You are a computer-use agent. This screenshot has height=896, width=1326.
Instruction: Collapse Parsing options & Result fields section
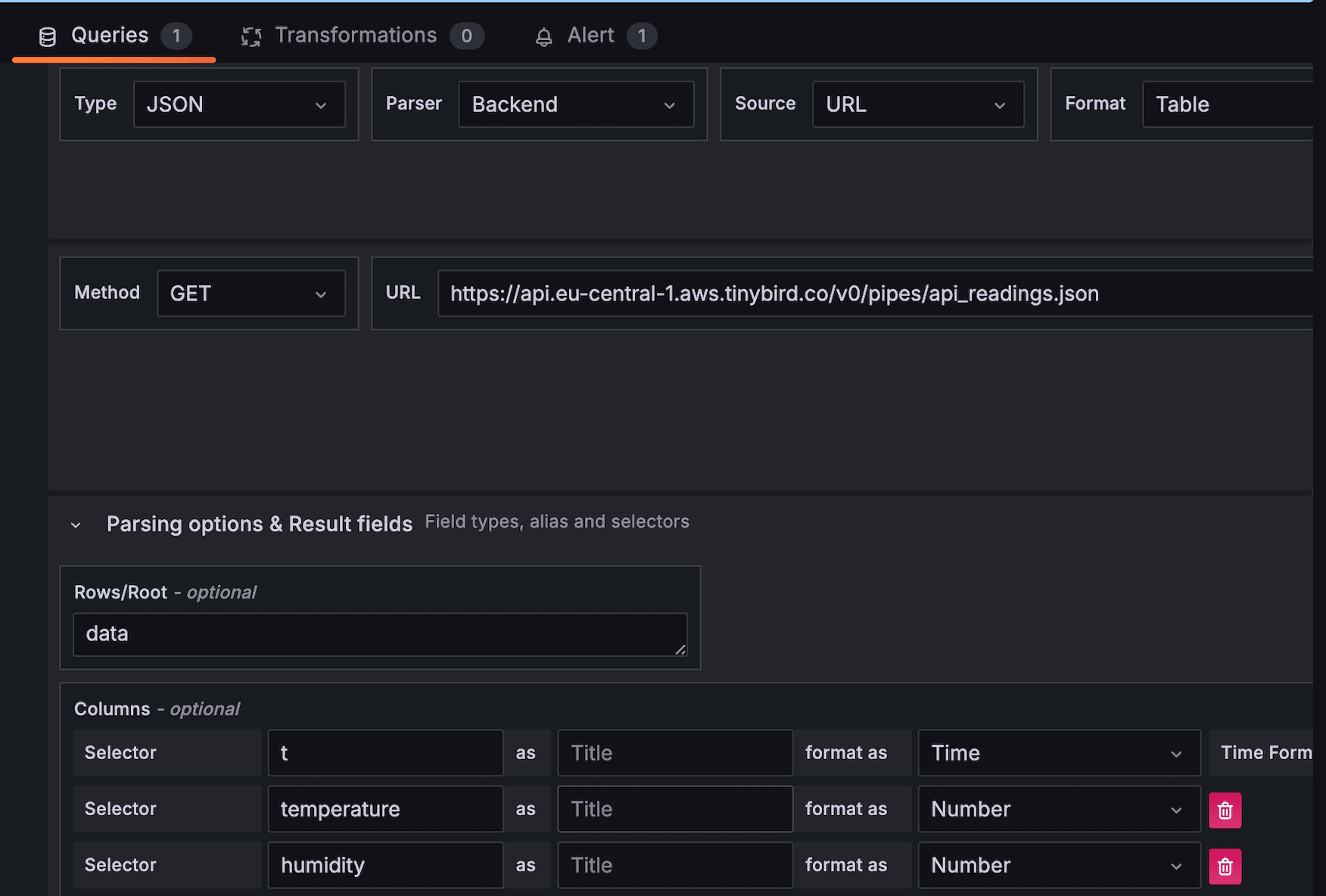coord(76,524)
